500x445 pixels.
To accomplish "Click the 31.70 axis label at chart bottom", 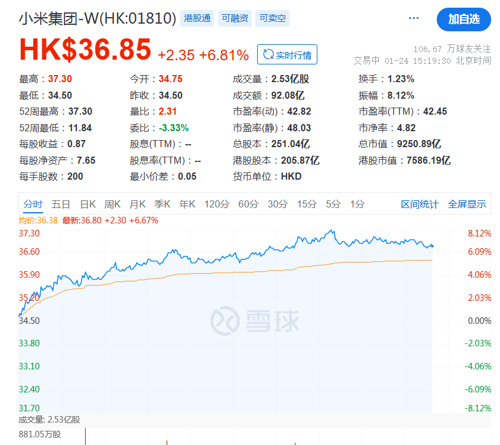I will click(x=29, y=408).
